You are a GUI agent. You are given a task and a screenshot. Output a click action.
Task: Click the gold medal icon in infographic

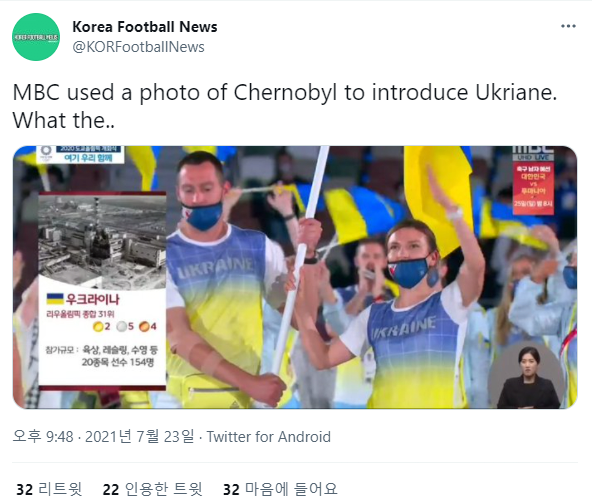tap(98, 326)
